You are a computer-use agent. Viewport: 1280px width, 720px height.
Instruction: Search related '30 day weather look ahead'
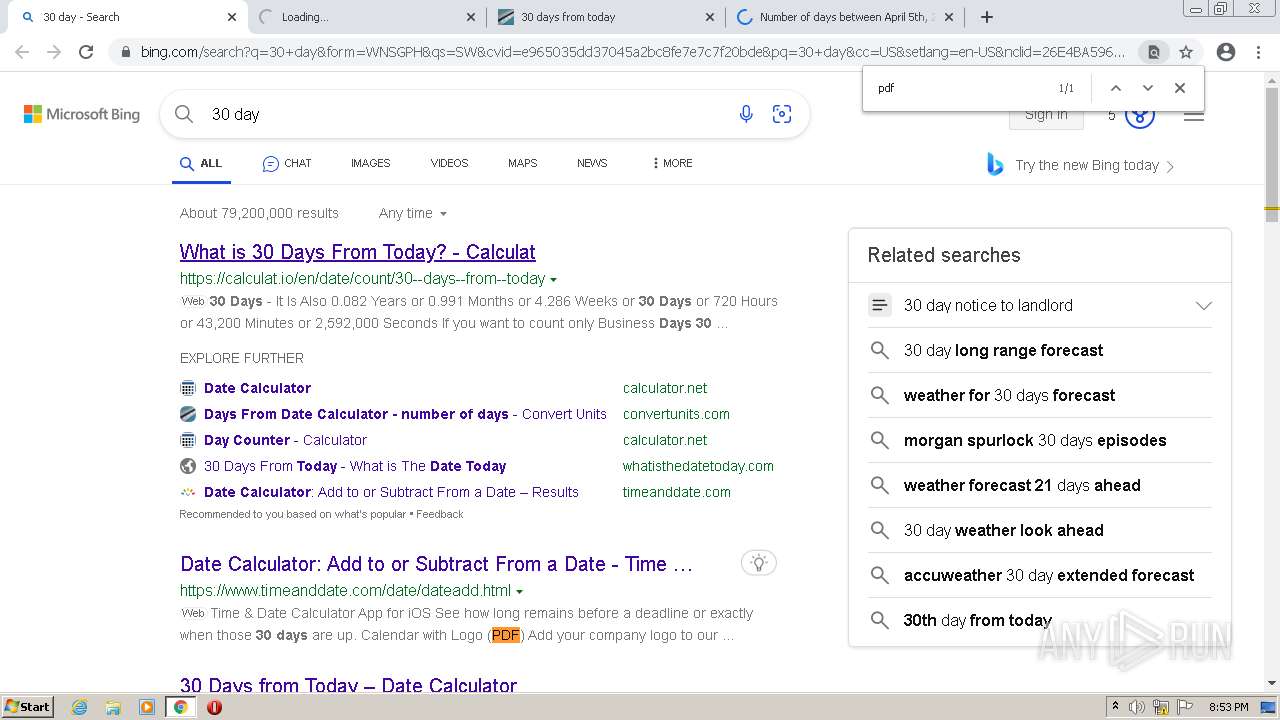point(1003,530)
